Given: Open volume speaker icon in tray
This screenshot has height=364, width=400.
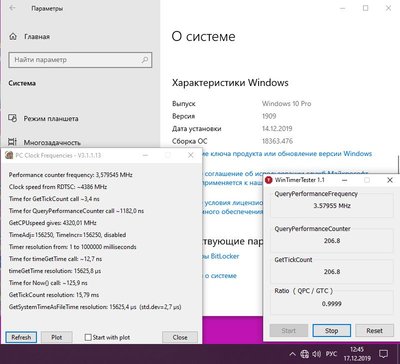Looking at the screenshot, I should pyautogui.click(x=316, y=354).
